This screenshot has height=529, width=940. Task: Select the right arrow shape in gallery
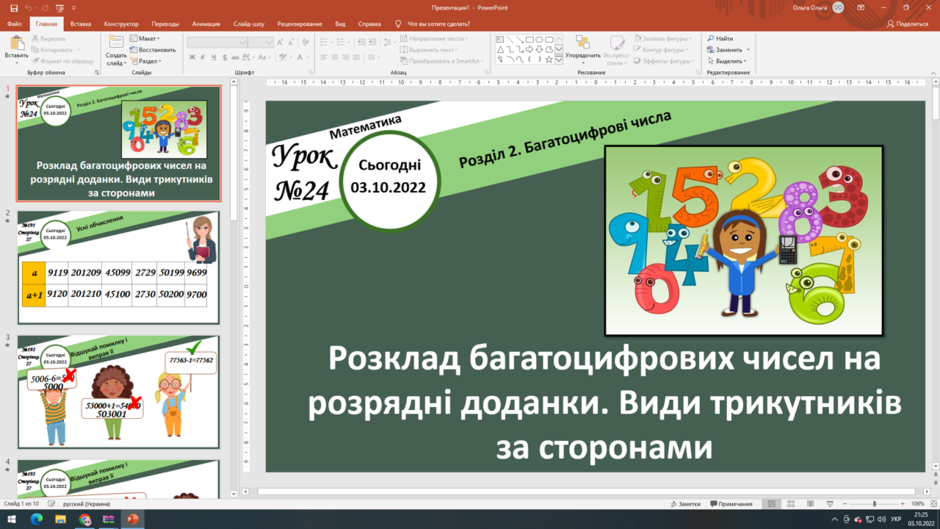[529, 50]
